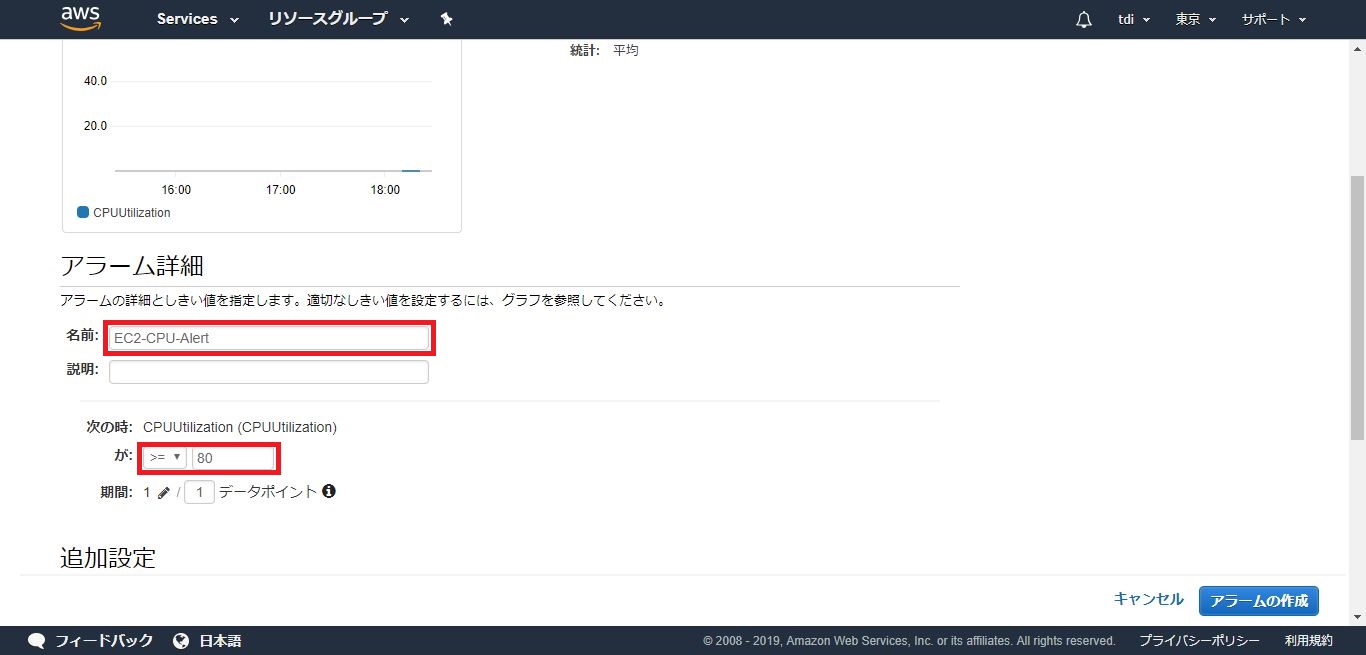Open the 東京 region selector

1195,20
